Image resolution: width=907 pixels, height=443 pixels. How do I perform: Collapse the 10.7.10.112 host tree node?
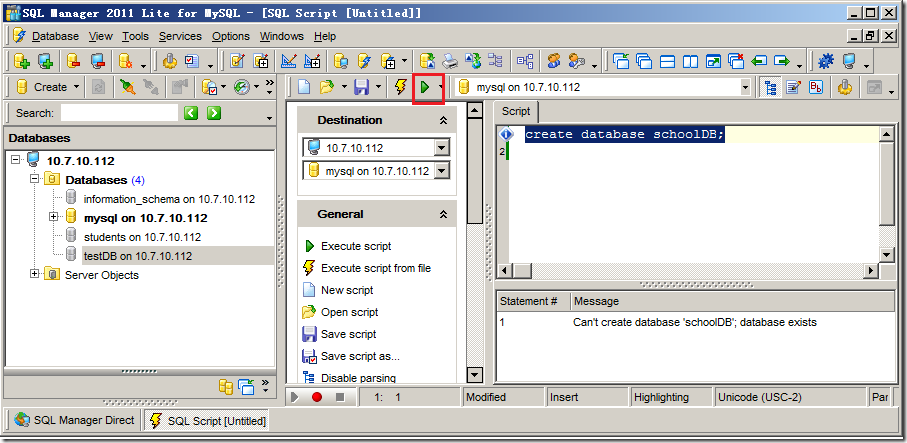pyautogui.click(x=16, y=159)
